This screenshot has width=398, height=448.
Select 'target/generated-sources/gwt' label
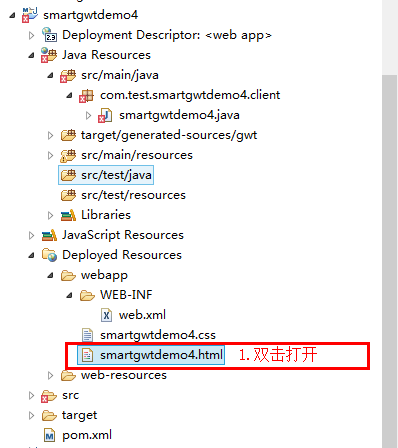pyautogui.click(x=169, y=135)
